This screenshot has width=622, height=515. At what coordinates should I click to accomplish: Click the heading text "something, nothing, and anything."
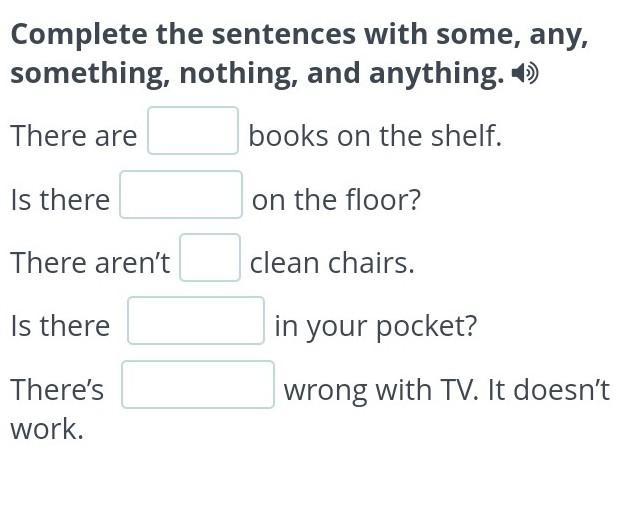[257, 74]
